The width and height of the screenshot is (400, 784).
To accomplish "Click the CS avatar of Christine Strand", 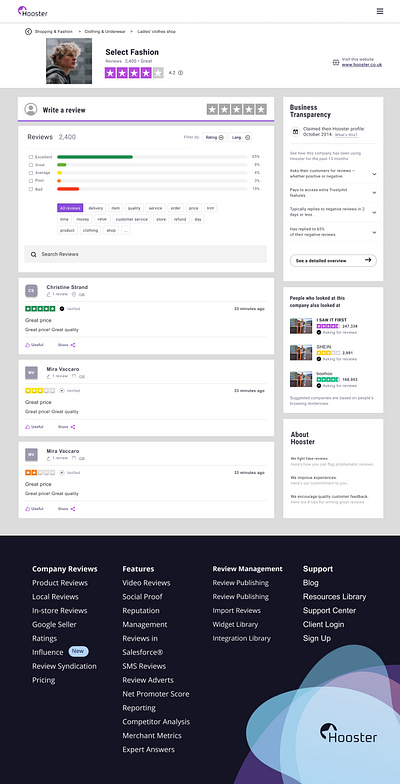I will tap(32, 290).
